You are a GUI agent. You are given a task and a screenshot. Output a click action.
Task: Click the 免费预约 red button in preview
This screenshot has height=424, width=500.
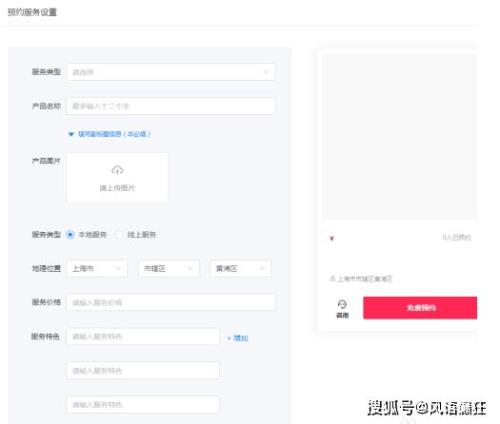[420, 308]
